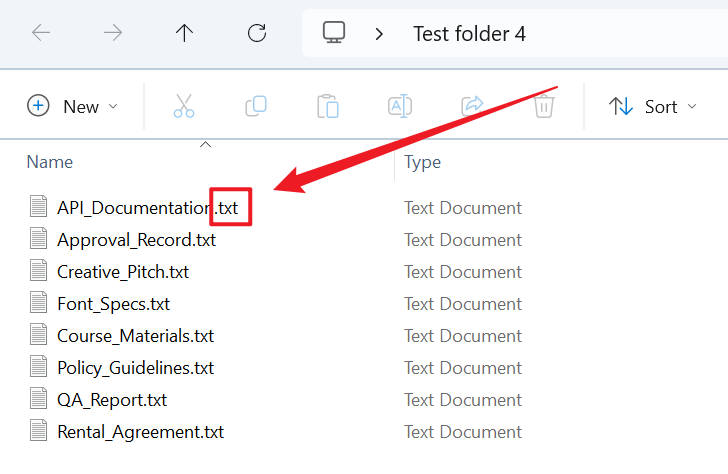
Task: Select the Creative_Pitch.txt file
Action: pos(123,272)
